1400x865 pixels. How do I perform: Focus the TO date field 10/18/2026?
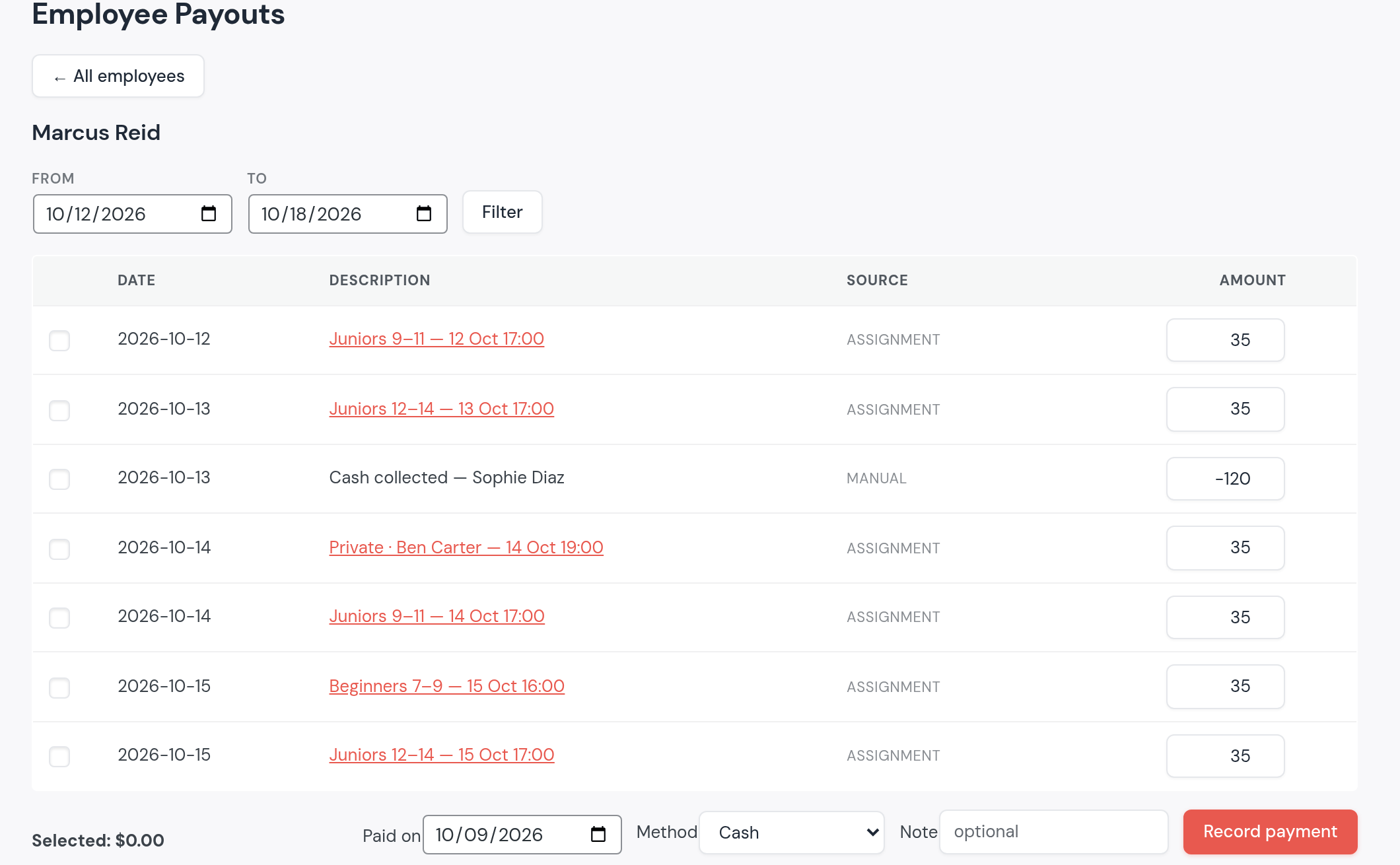tap(348, 214)
